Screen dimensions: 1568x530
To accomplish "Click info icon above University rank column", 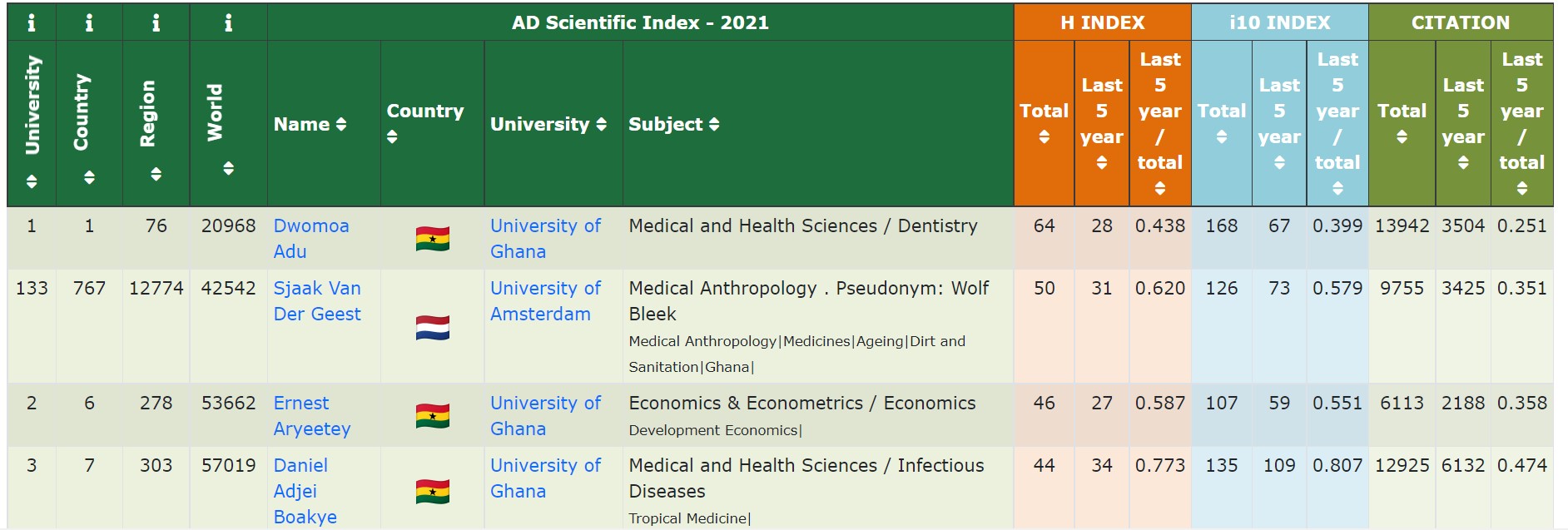I will [x=32, y=22].
